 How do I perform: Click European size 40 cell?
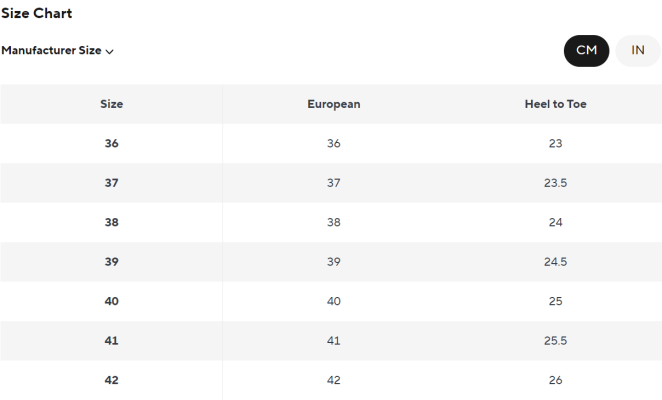coord(334,301)
